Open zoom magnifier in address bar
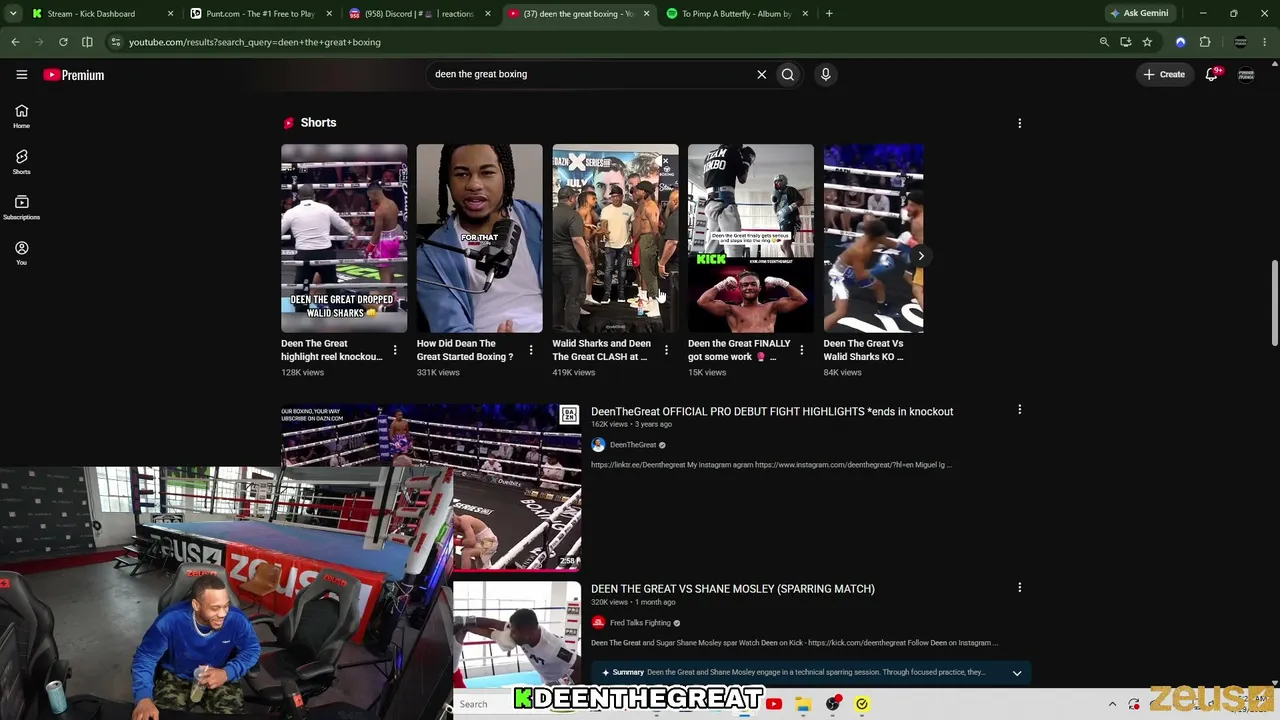The height and width of the screenshot is (720, 1280). [x=1104, y=42]
